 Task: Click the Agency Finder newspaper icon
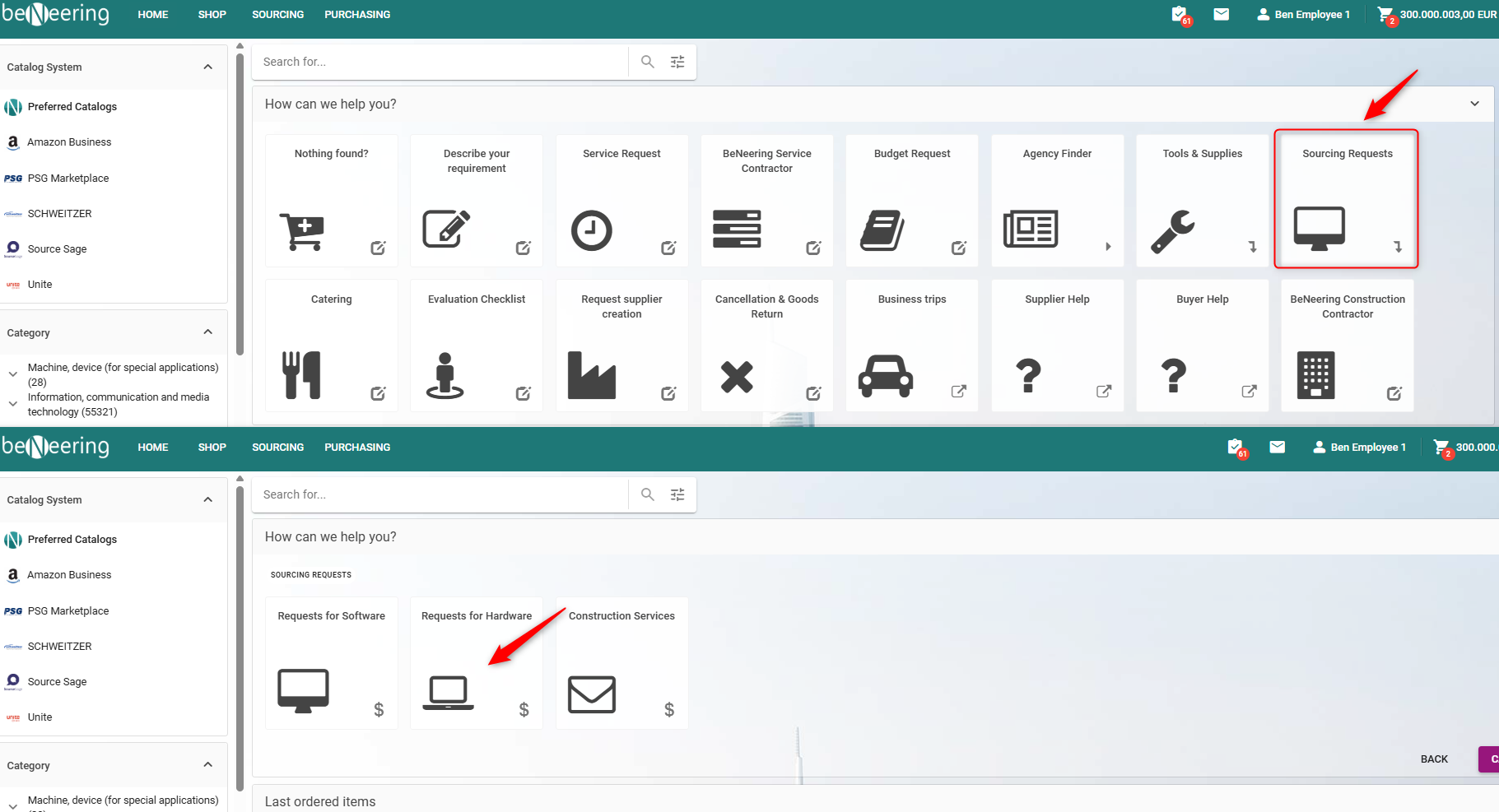(1030, 229)
